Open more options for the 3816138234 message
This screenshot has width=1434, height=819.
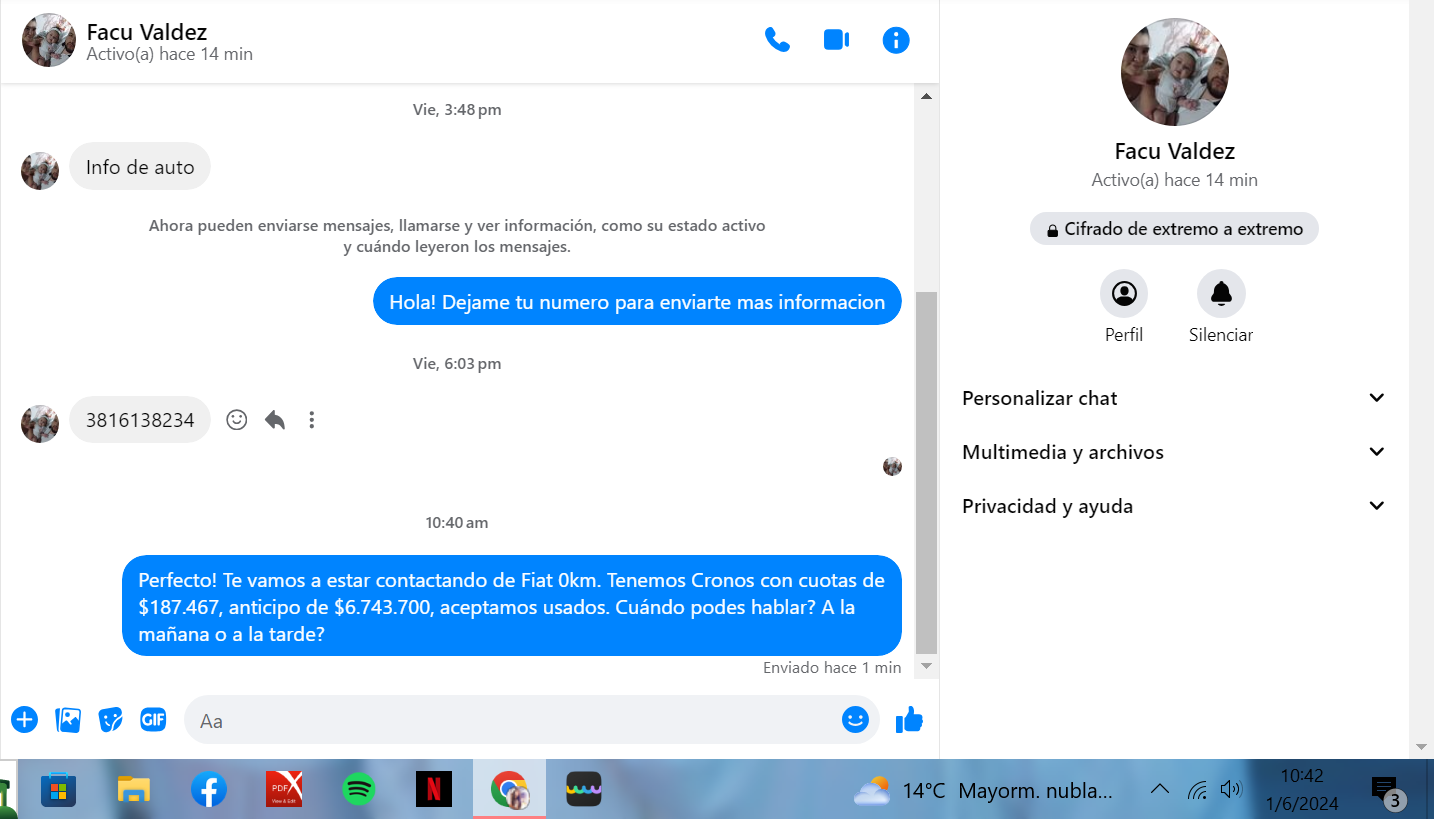pos(312,420)
